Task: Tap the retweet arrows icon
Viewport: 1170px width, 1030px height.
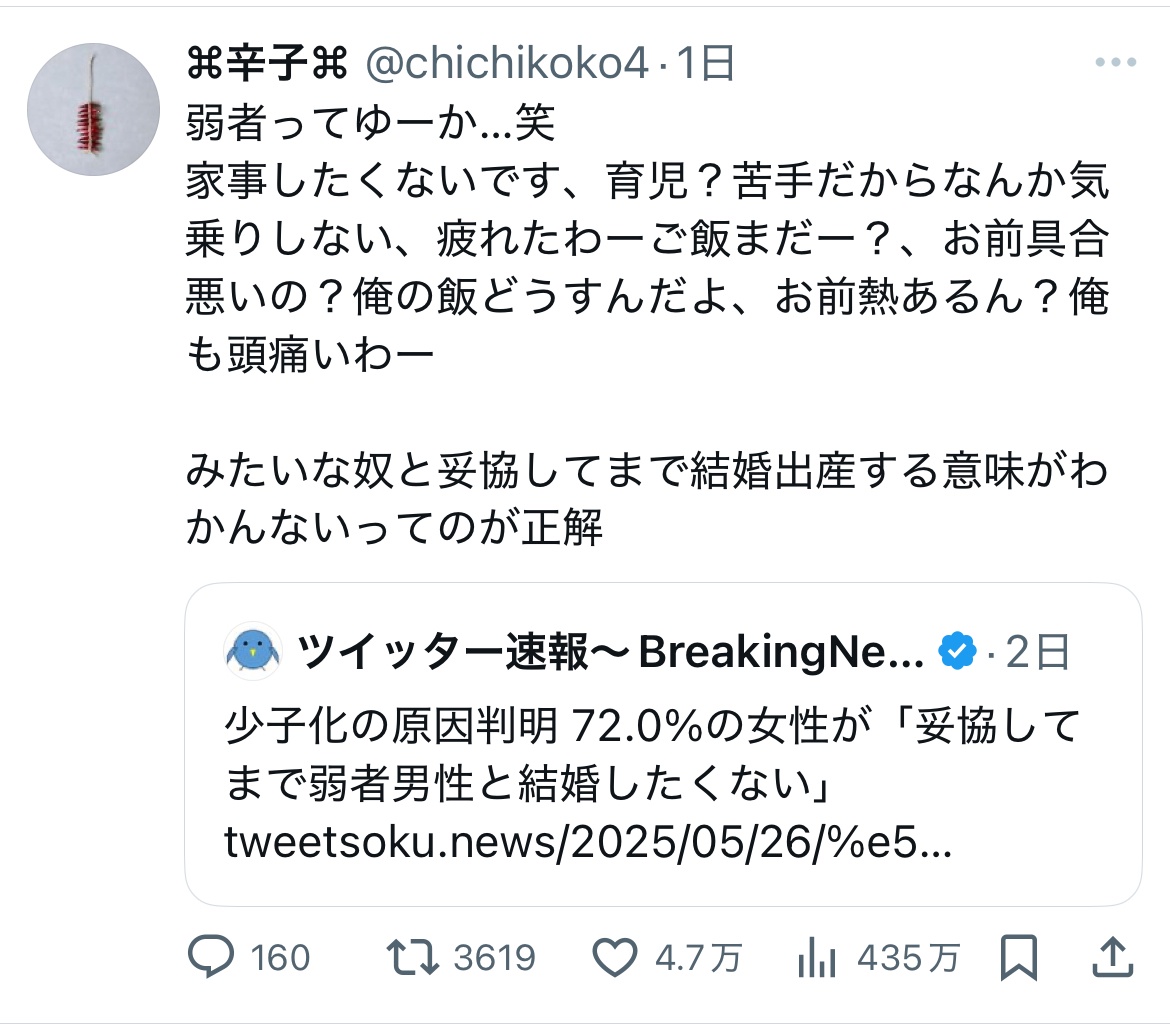Action: [414, 958]
